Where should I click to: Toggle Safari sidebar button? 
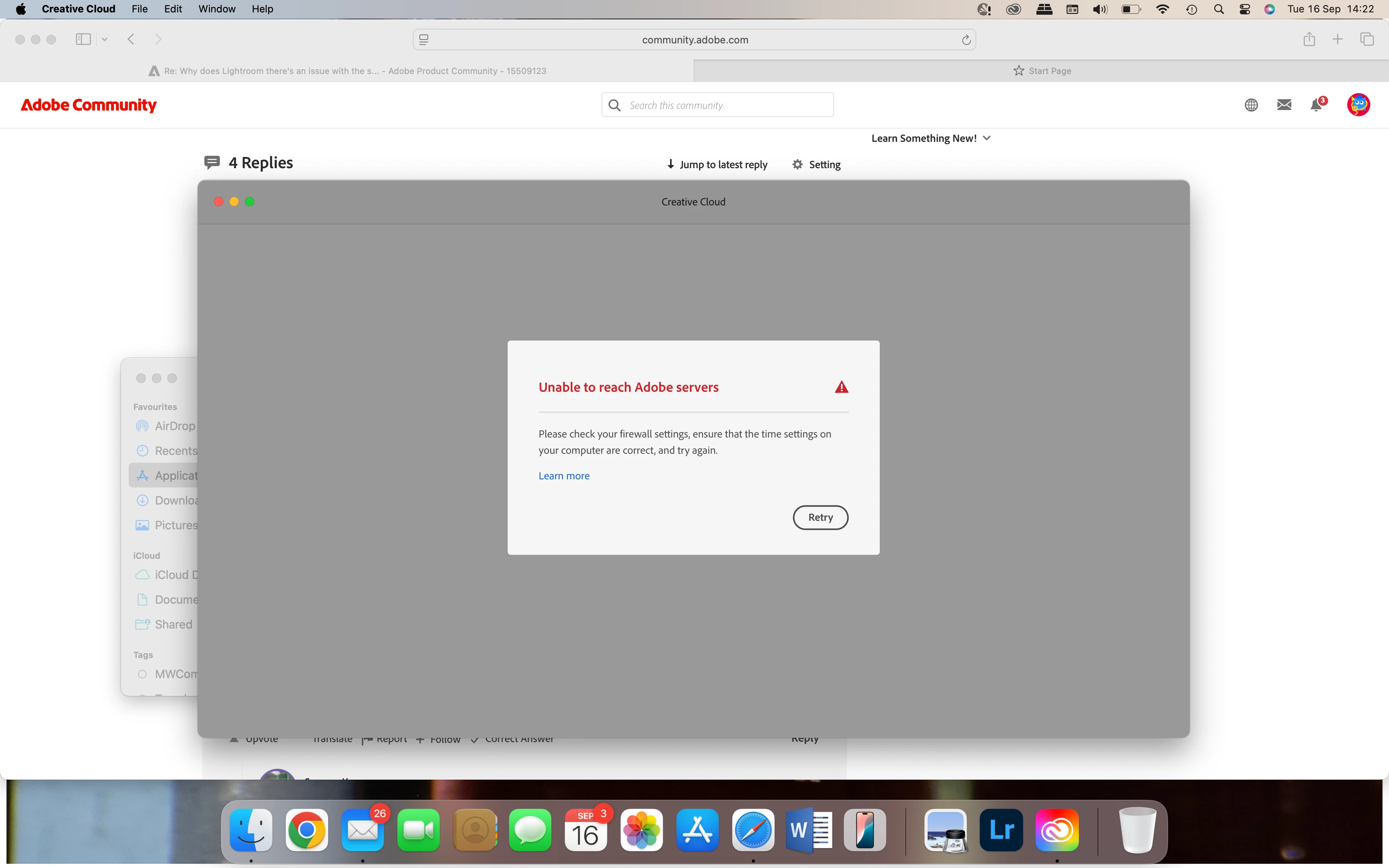point(83,39)
